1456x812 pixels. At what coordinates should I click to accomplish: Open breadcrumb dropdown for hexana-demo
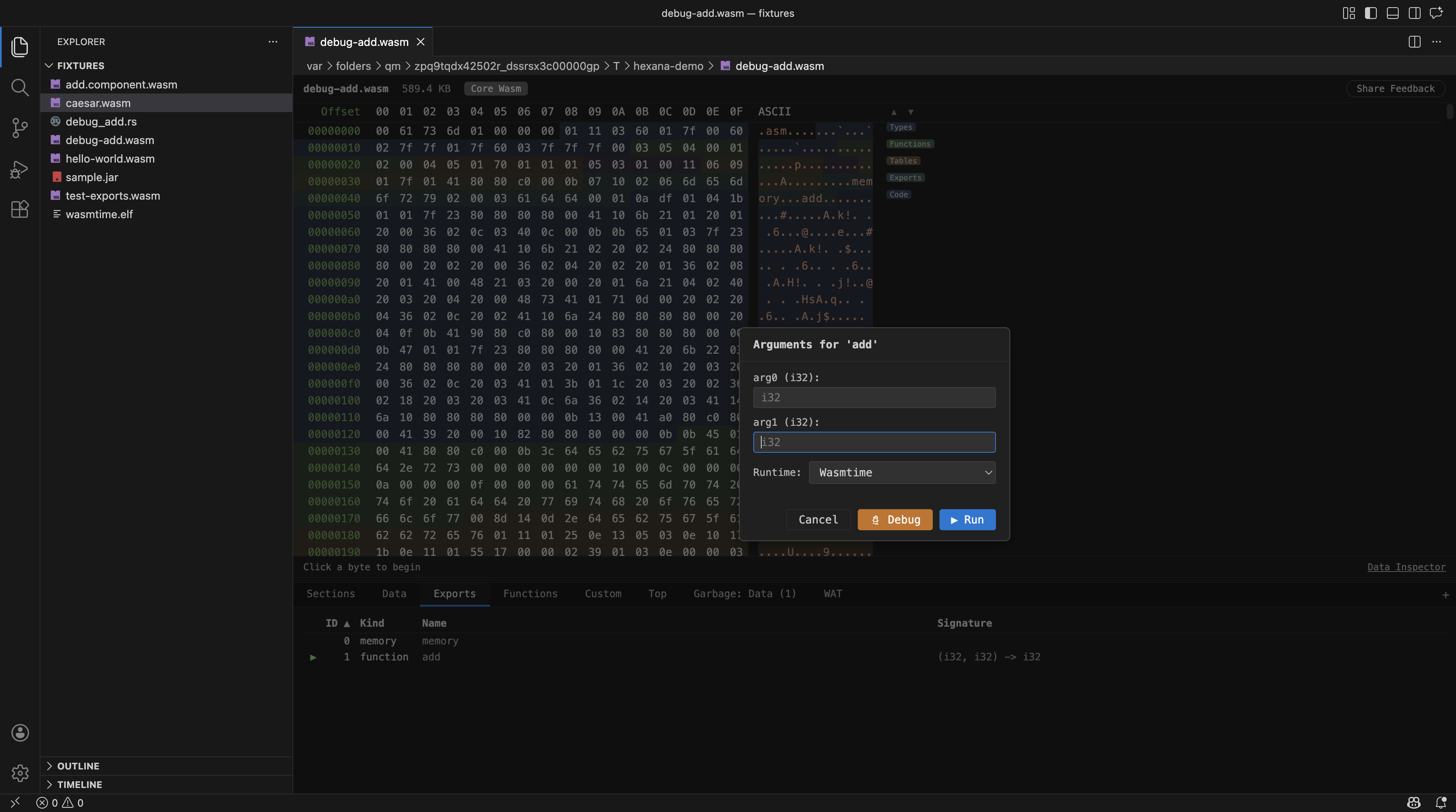click(668, 66)
